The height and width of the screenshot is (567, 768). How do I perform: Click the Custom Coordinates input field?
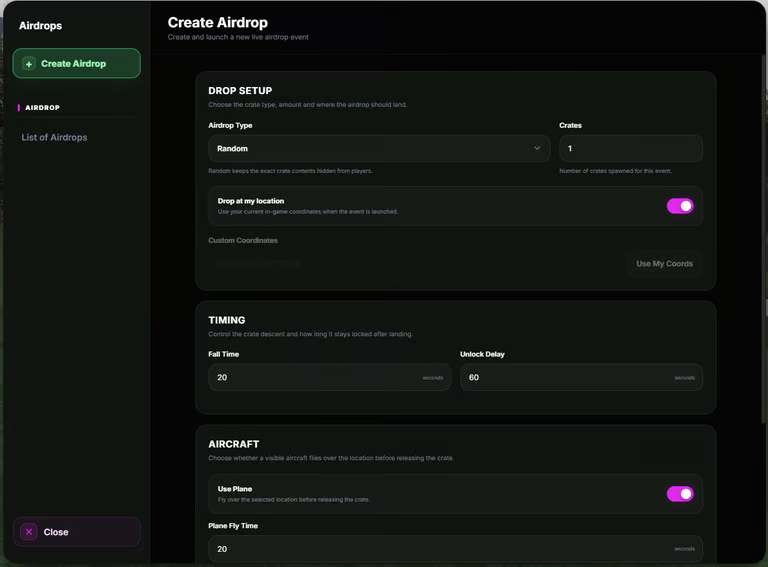coord(414,263)
